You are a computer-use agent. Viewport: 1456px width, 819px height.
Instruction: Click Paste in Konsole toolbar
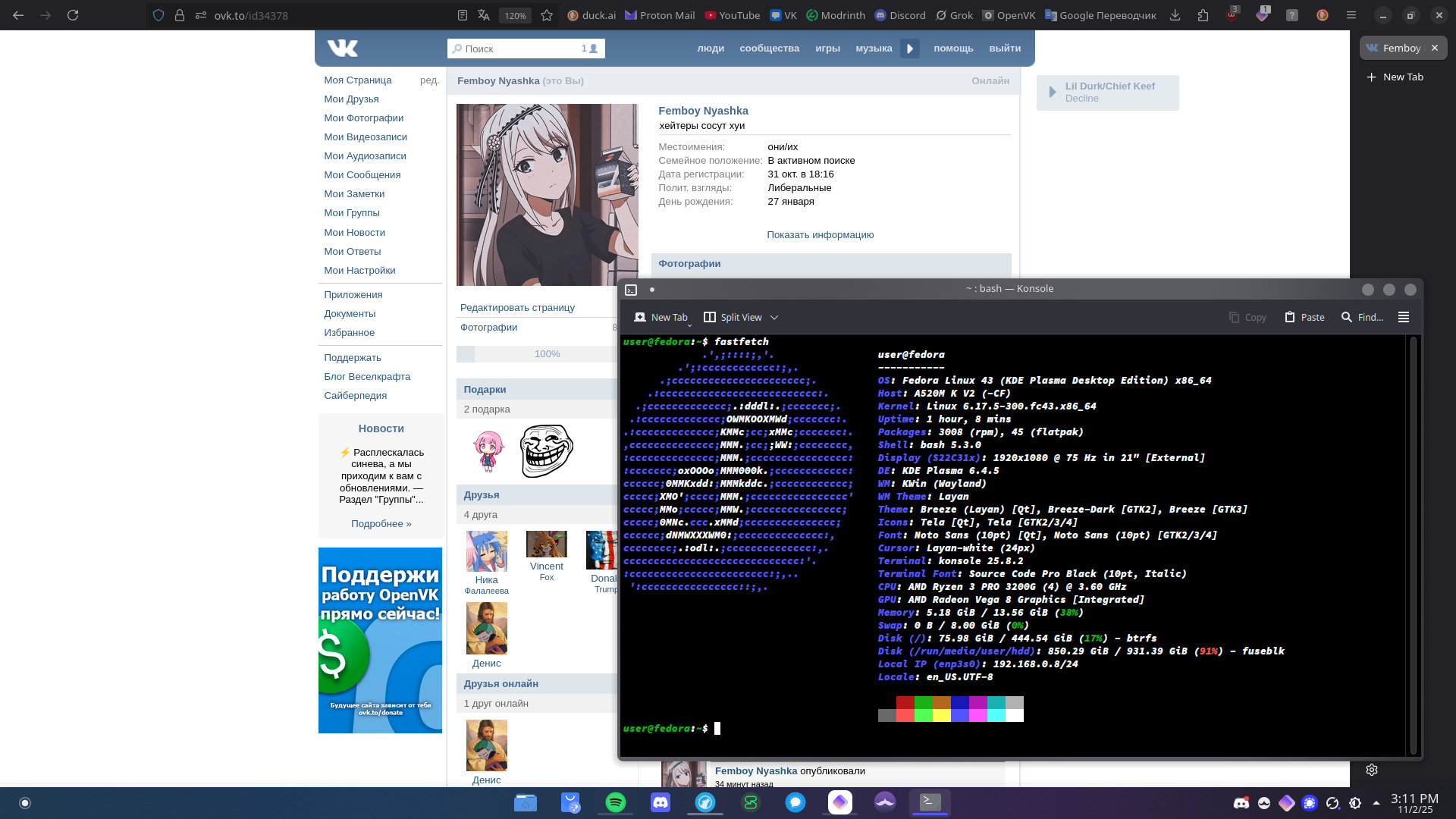point(1304,317)
